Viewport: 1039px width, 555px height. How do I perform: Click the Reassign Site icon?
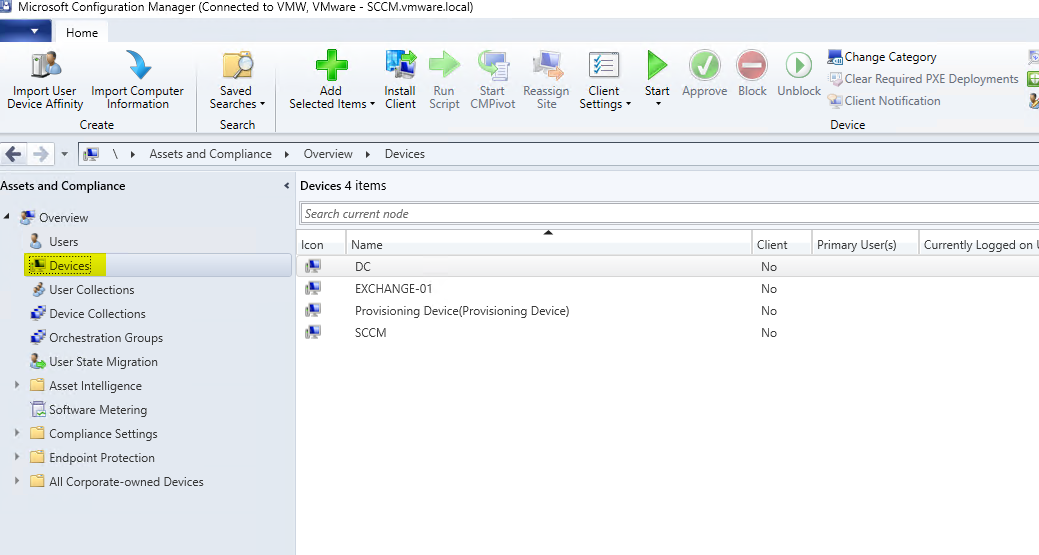pos(546,66)
